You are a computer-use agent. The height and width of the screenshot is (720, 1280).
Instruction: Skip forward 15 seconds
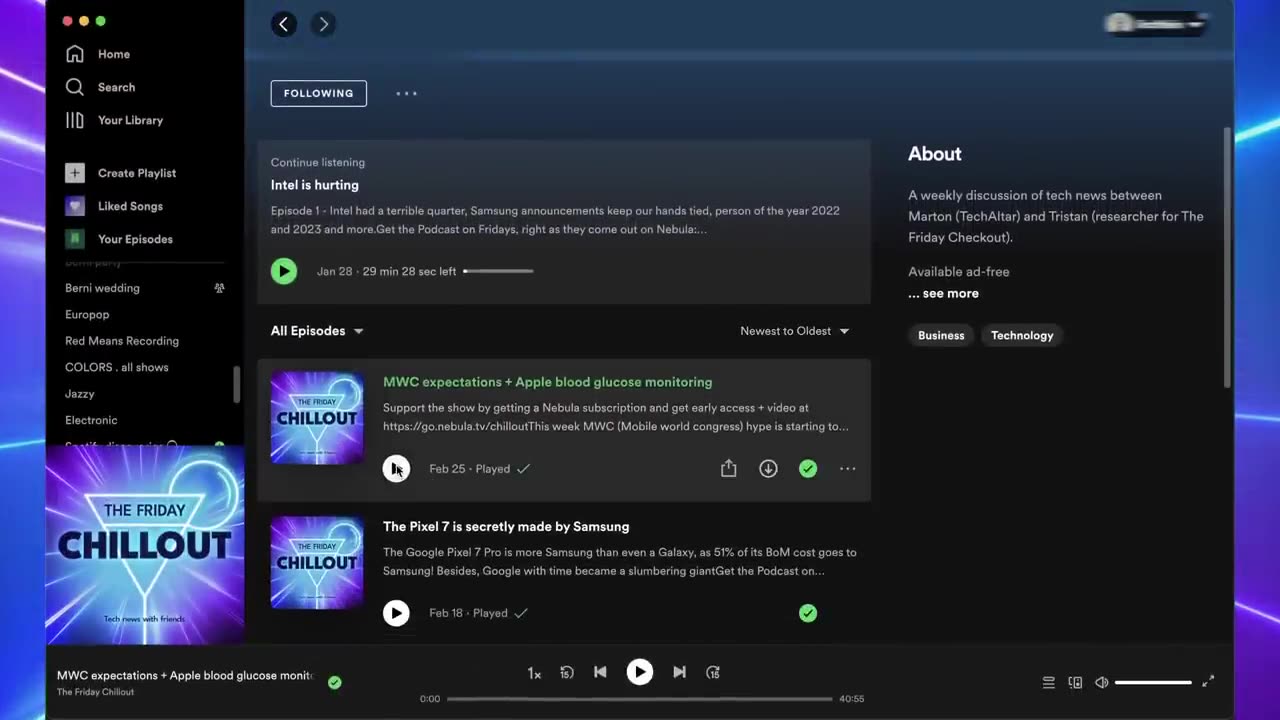713,673
